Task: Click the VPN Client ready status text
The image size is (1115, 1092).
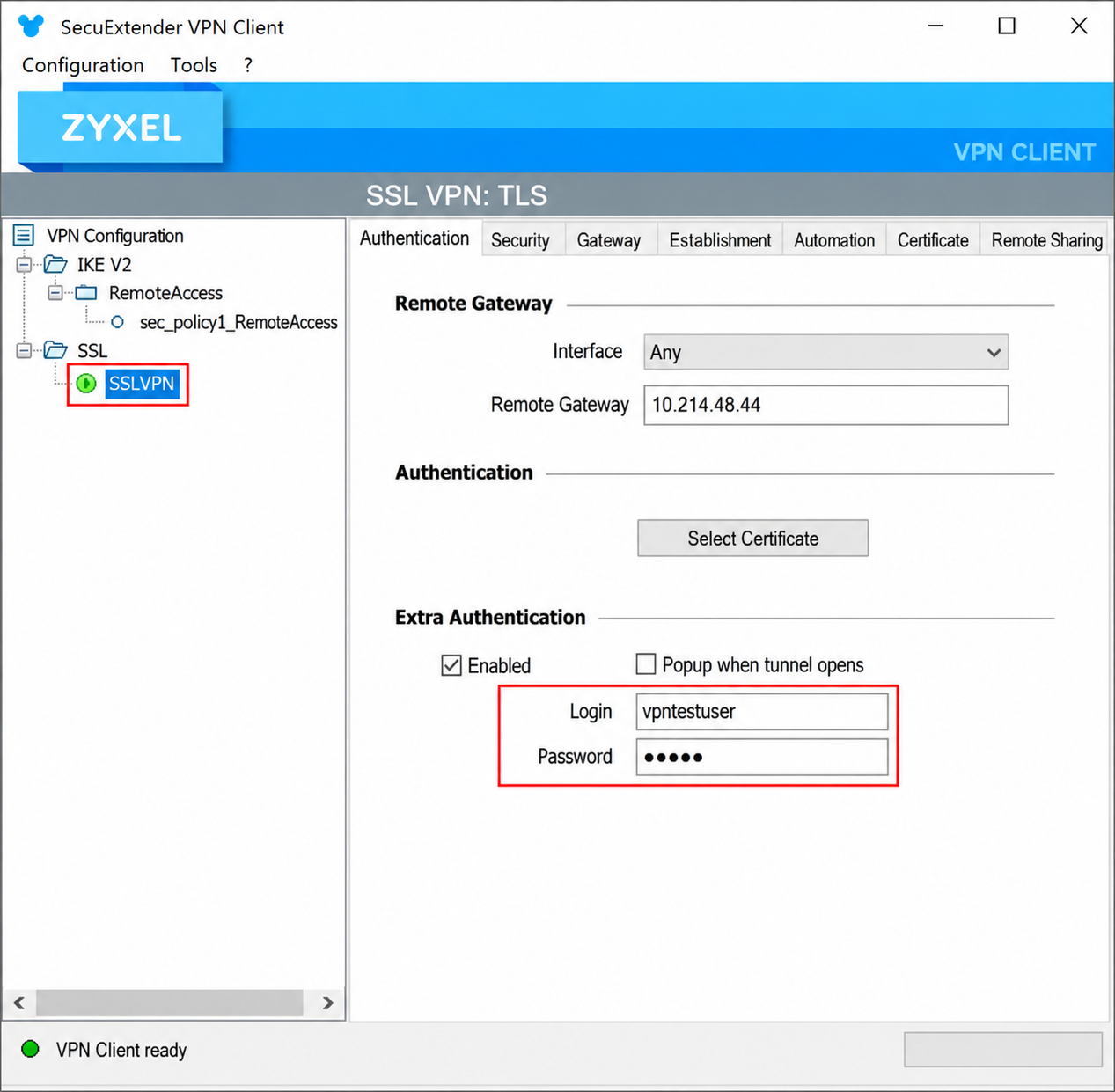Action: [x=121, y=1050]
